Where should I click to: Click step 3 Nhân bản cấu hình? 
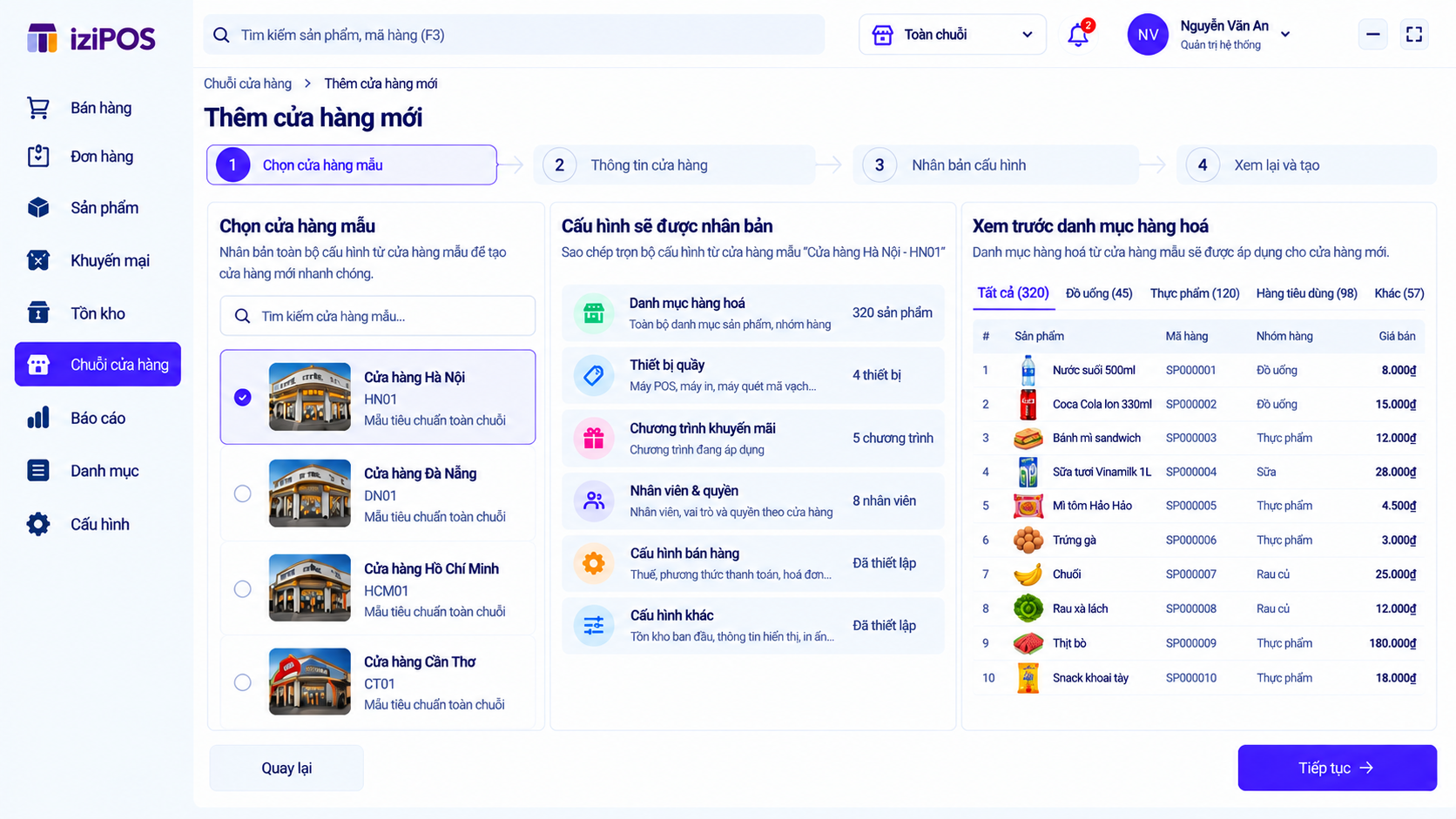(995, 165)
